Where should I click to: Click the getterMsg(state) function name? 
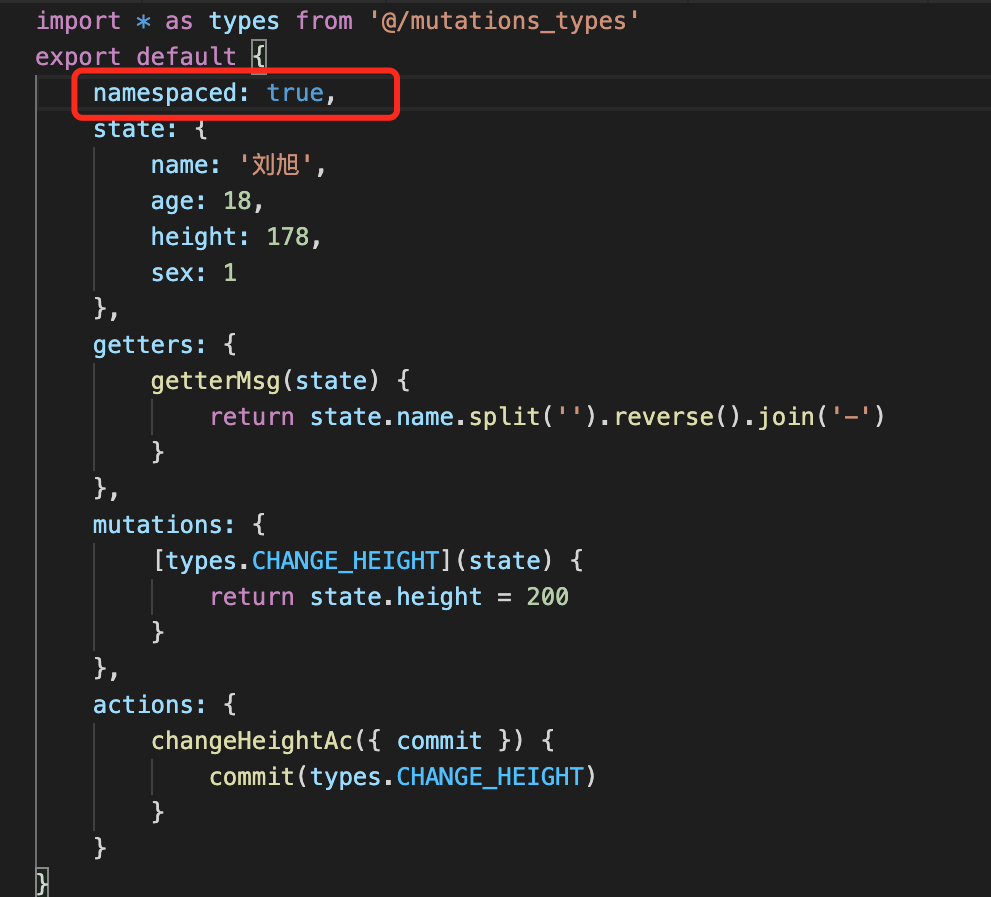coord(216,381)
